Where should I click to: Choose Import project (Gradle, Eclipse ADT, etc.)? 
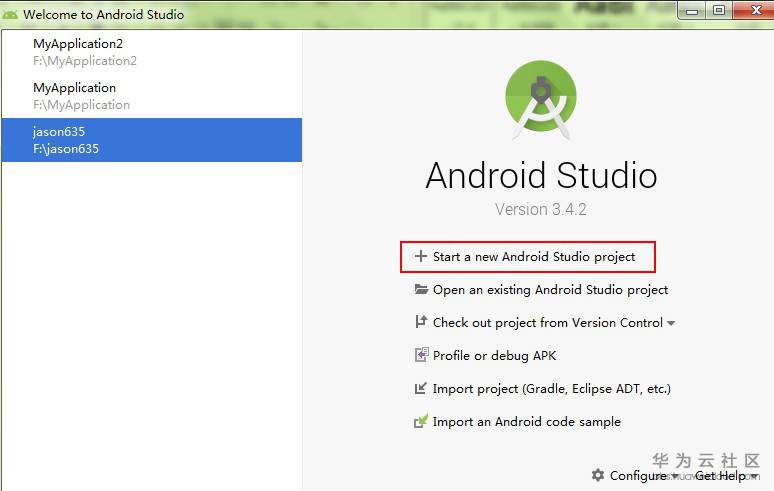click(551, 389)
